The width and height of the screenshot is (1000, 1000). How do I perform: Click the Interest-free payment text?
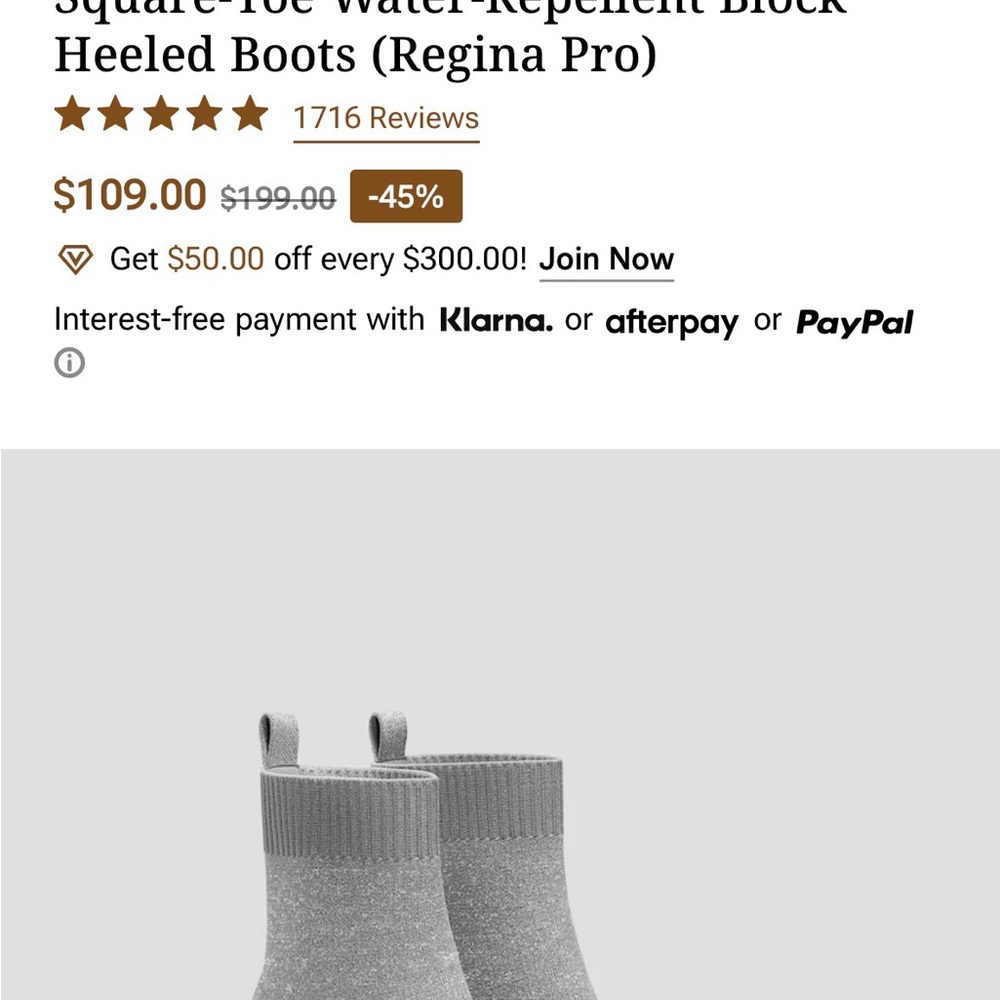238,319
